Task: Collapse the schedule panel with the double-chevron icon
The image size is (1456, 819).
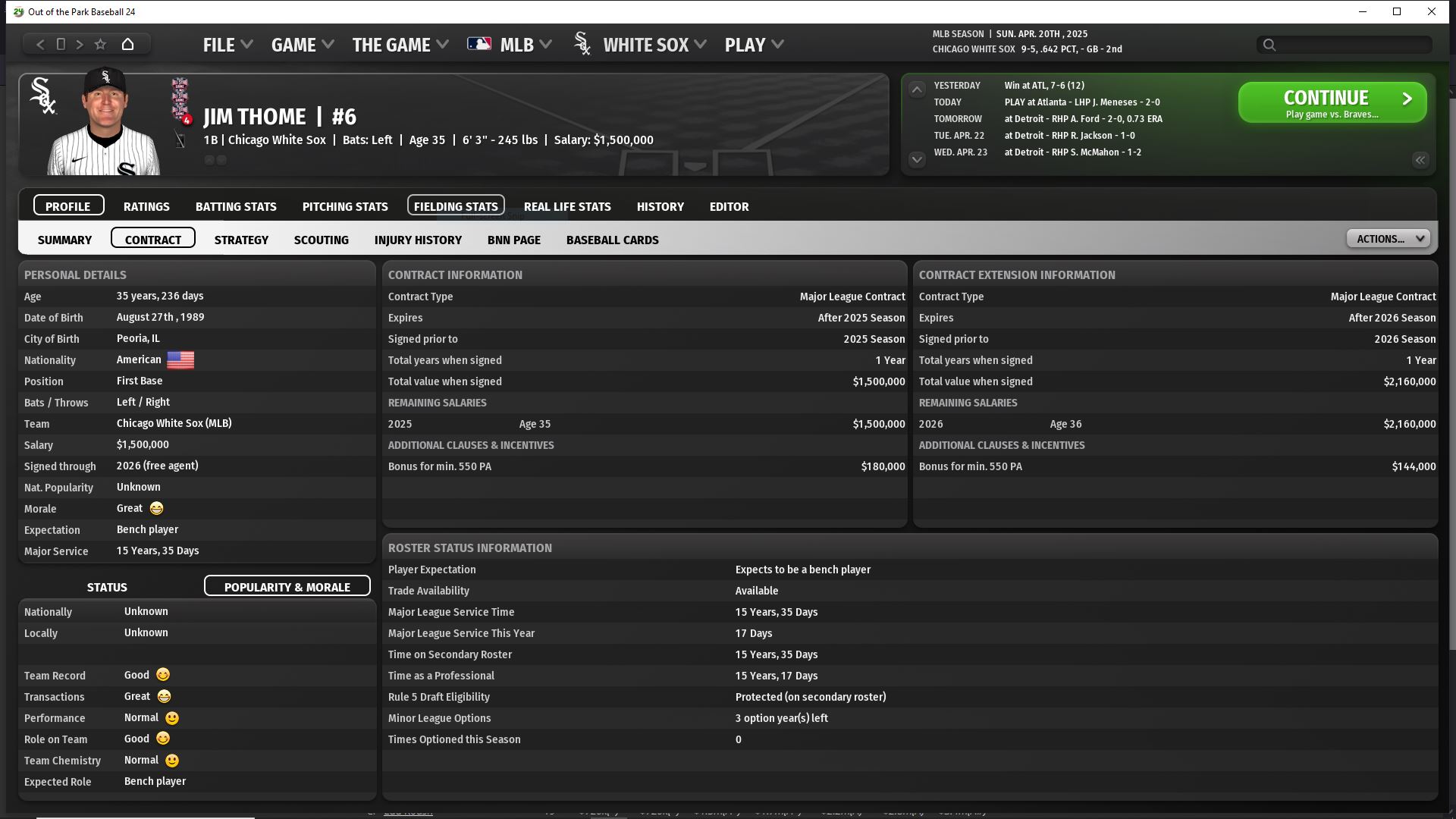Action: [x=1420, y=160]
